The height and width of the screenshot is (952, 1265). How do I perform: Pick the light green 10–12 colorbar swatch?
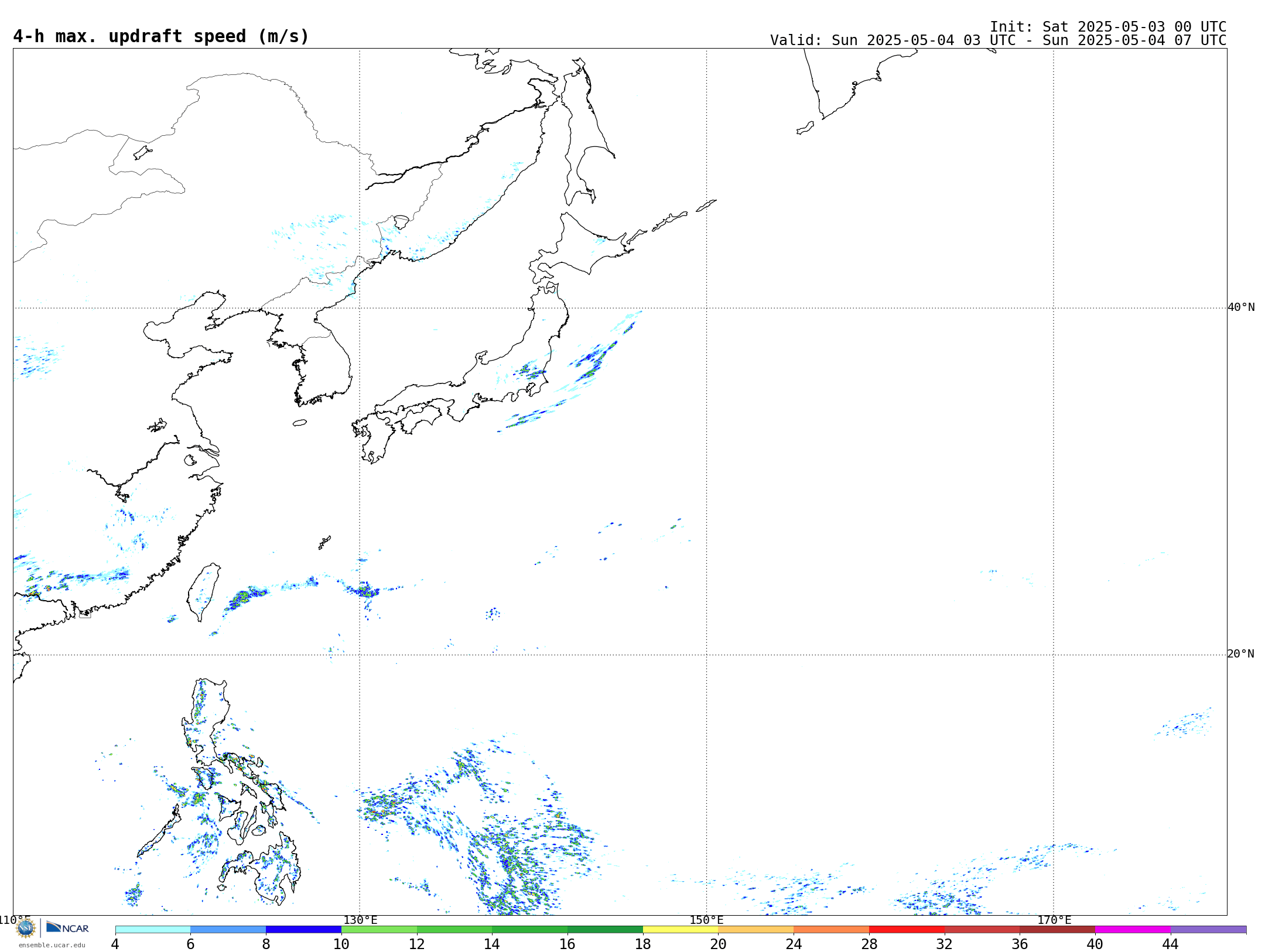pos(379,929)
